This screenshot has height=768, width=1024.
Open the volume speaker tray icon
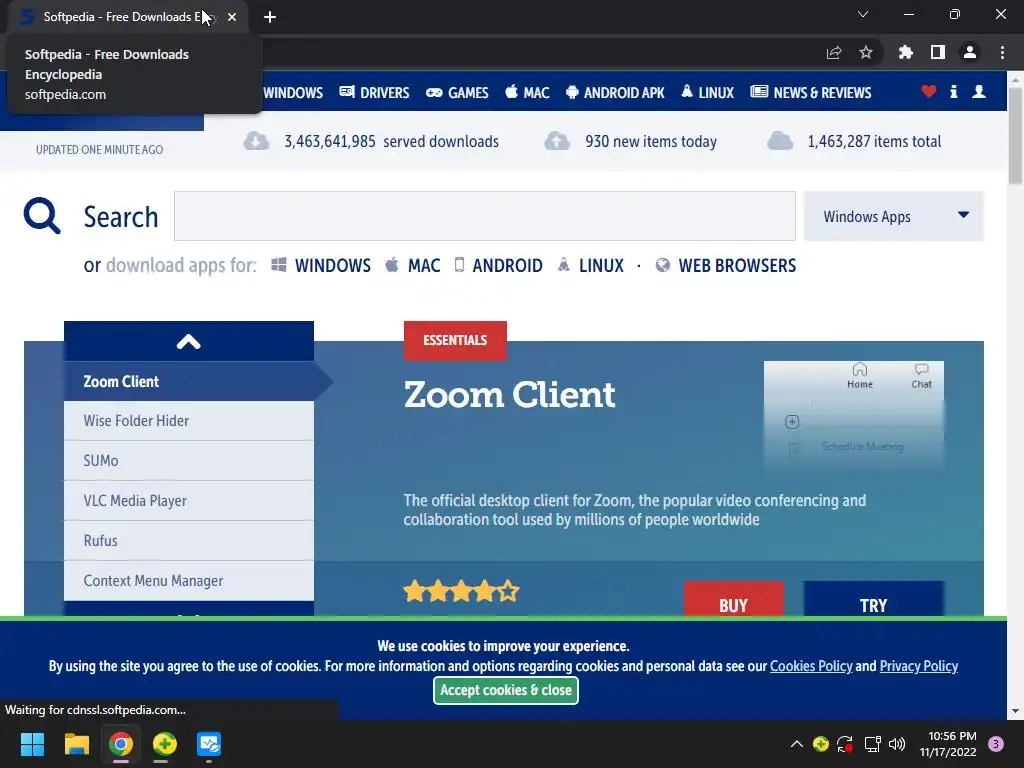(x=897, y=744)
